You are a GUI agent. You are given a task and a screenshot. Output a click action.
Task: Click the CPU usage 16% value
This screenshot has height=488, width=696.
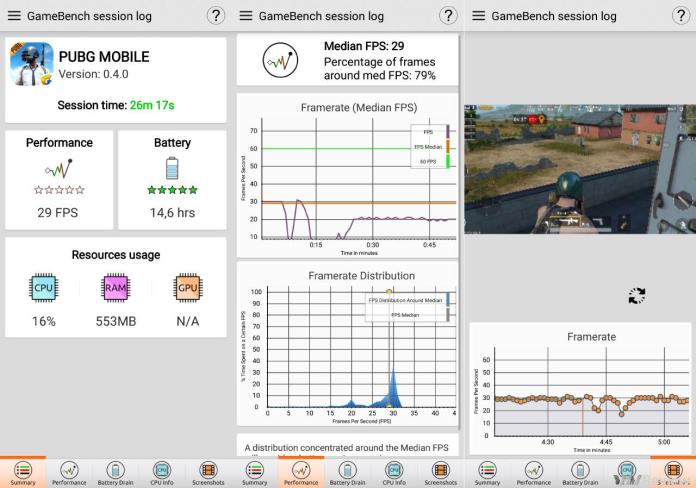(44, 321)
